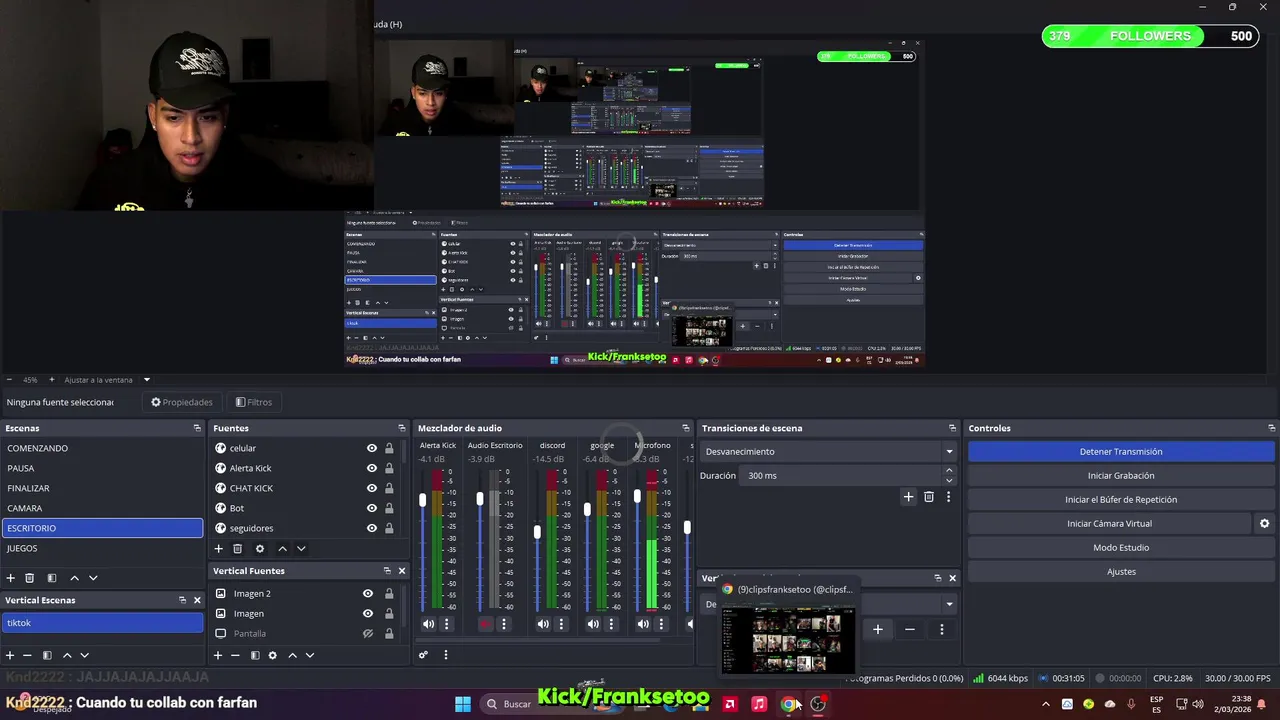Start Iniciar Cámara Virtual
1280x720 pixels.
tap(1109, 524)
